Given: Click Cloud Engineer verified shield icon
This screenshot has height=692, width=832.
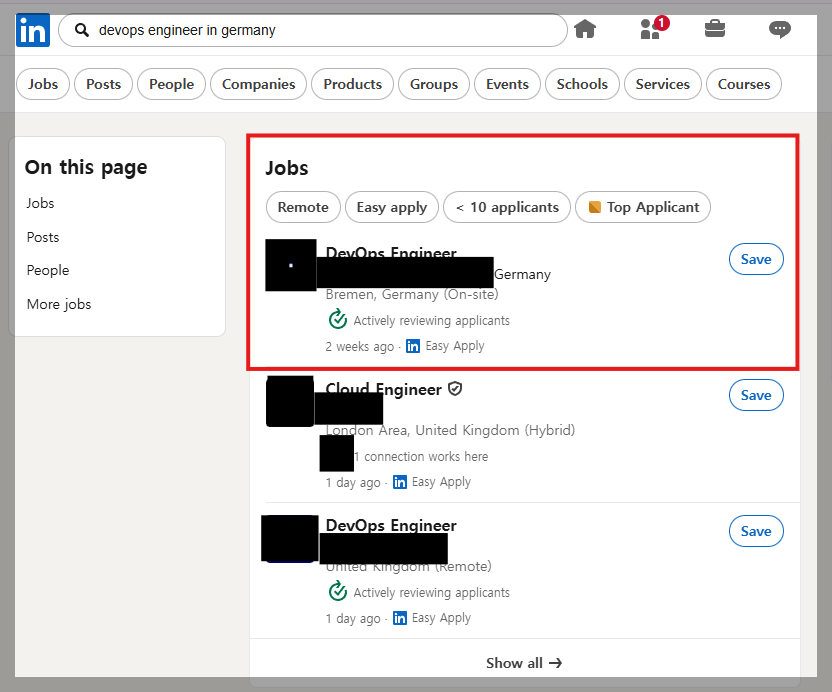Looking at the screenshot, I should pyautogui.click(x=455, y=389).
